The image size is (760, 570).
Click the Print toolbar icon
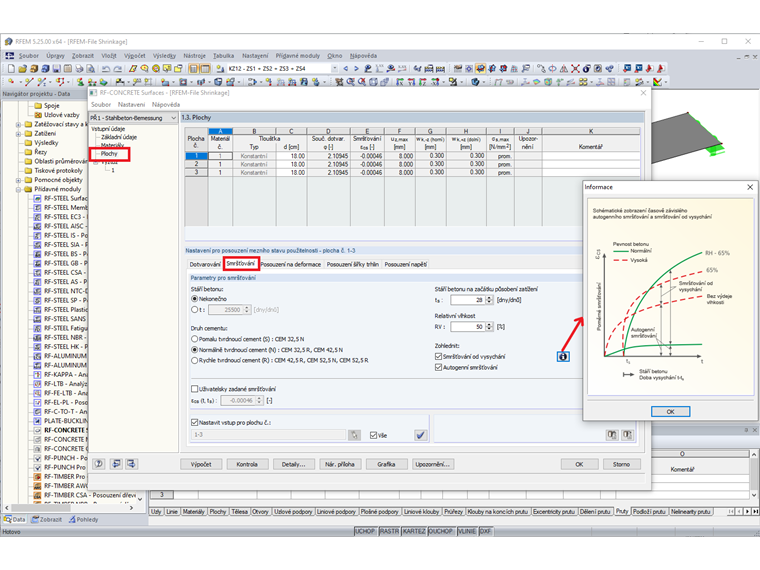tap(79, 68)
